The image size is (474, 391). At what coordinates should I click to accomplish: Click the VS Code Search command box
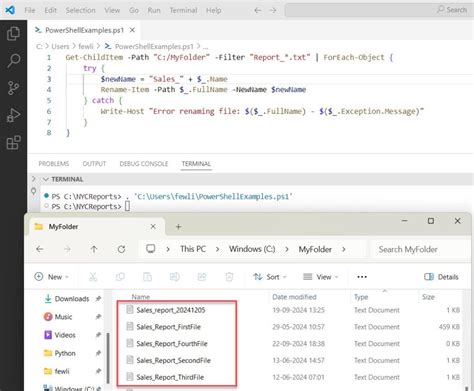point(379,10)
